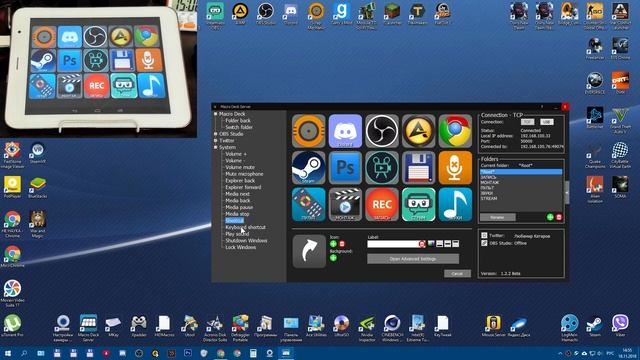Click the Cancel button

[x=457, y=273]
